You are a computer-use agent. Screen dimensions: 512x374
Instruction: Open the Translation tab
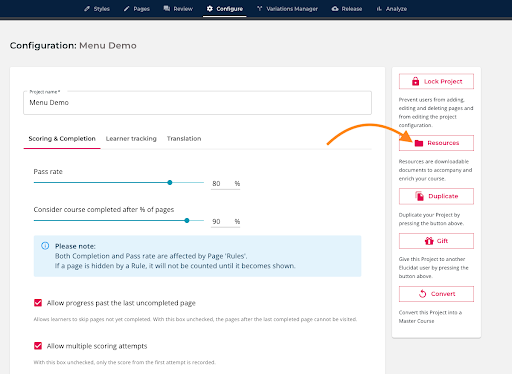[x=184, y=139]
